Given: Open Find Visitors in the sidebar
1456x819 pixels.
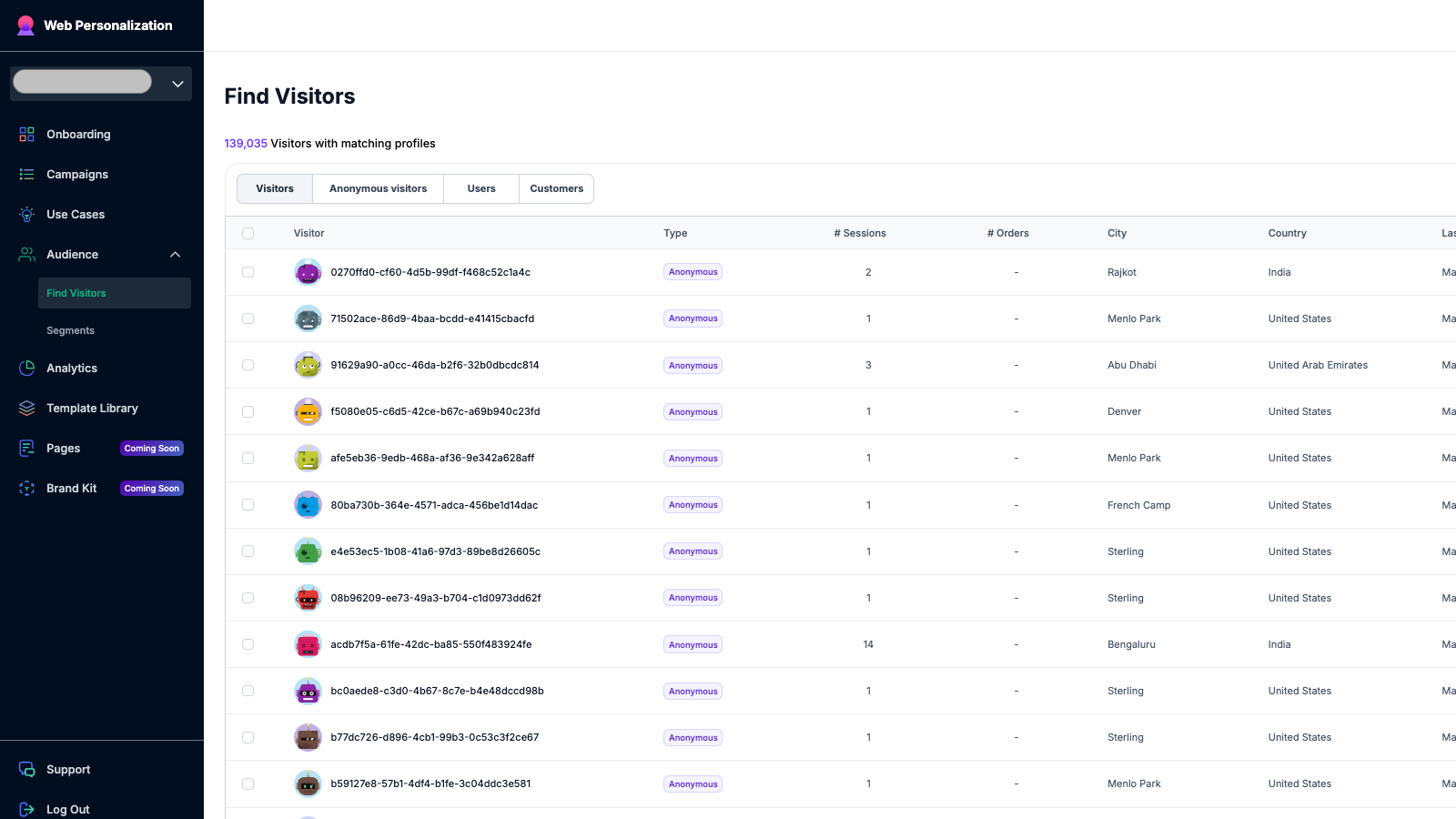Looking at the screenshot, I should coord(115,293).
